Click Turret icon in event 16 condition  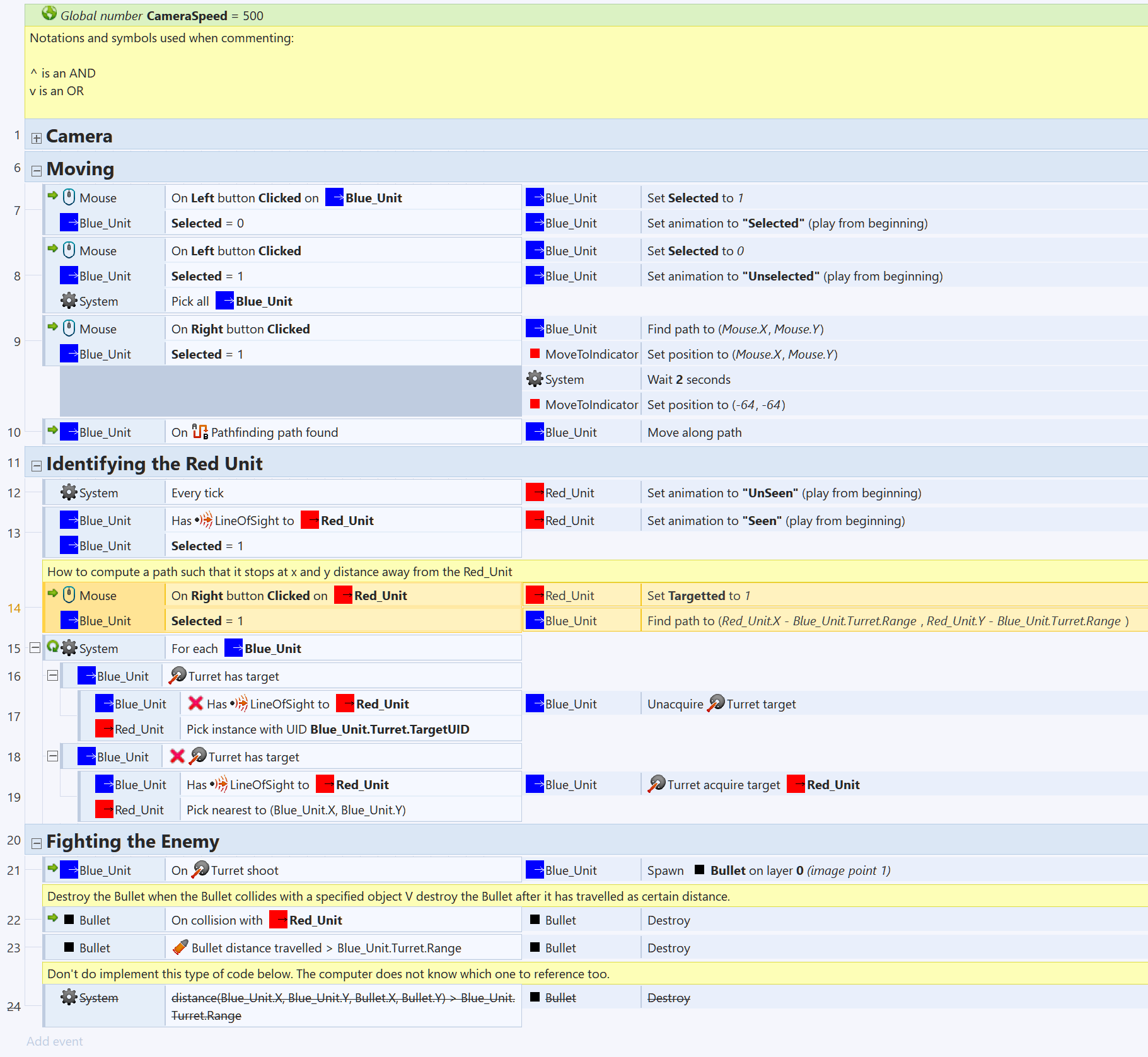point(178,676)
